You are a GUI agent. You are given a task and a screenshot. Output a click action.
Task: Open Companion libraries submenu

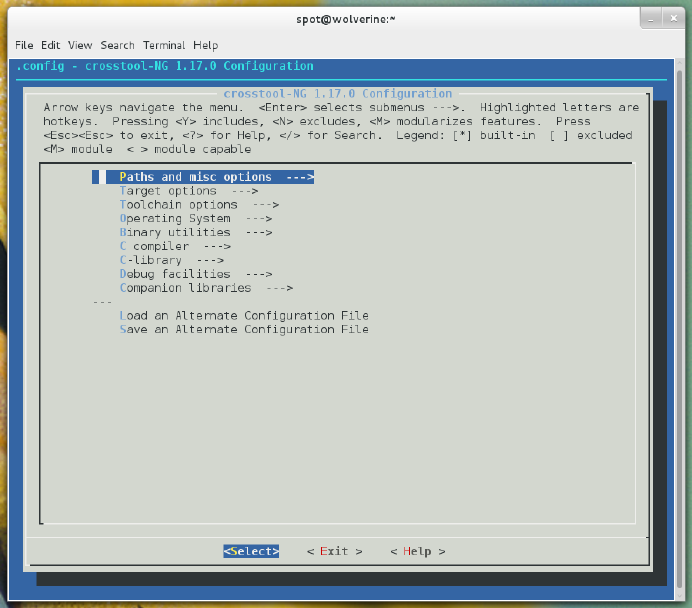pyautogui.click(x=206, y=288)
